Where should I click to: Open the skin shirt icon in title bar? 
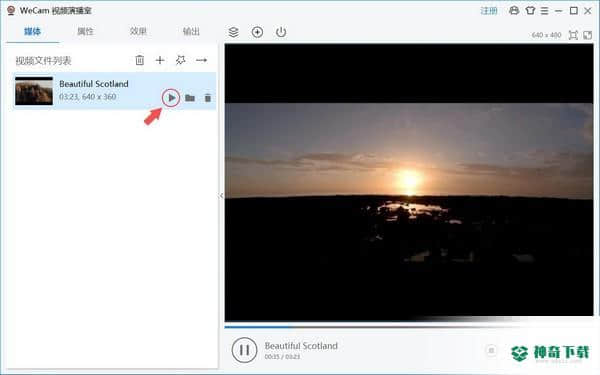[x=530, y=10]
